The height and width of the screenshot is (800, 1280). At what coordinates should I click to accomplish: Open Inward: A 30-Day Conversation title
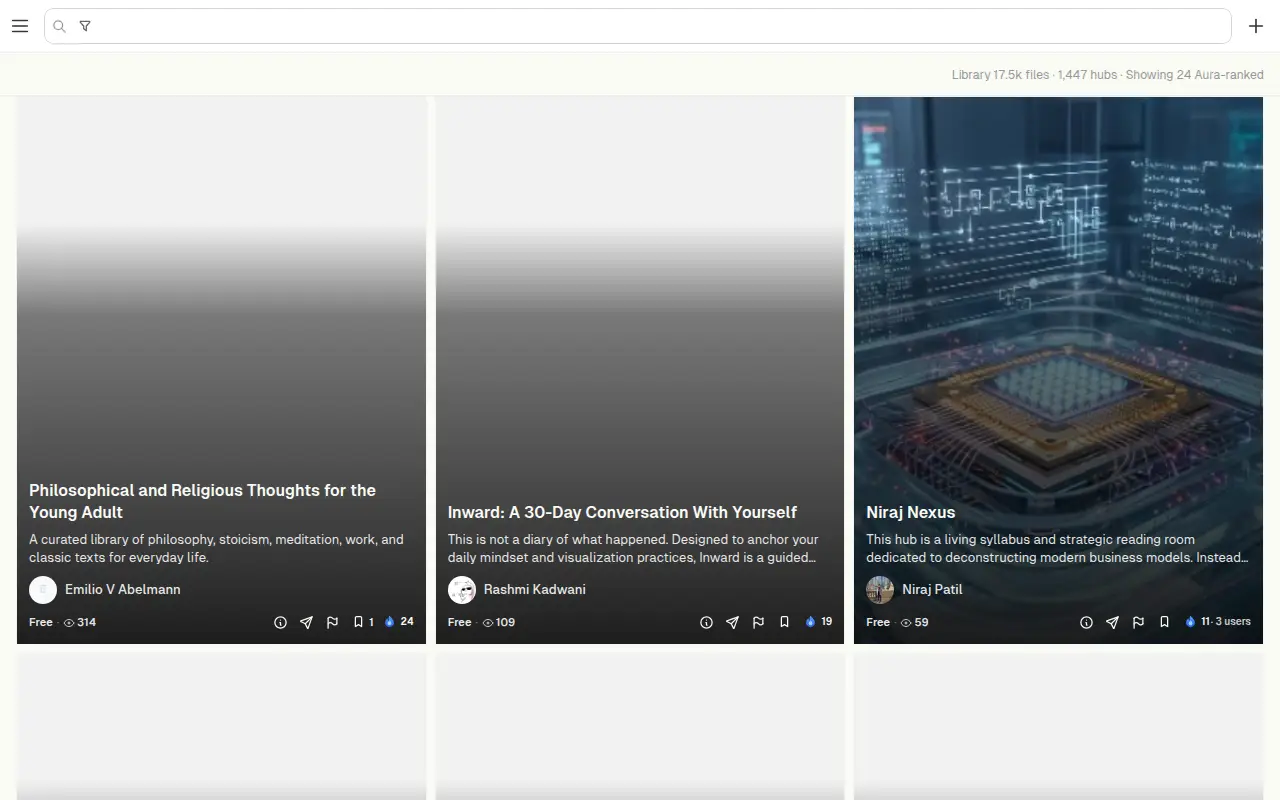coord(622,512)
